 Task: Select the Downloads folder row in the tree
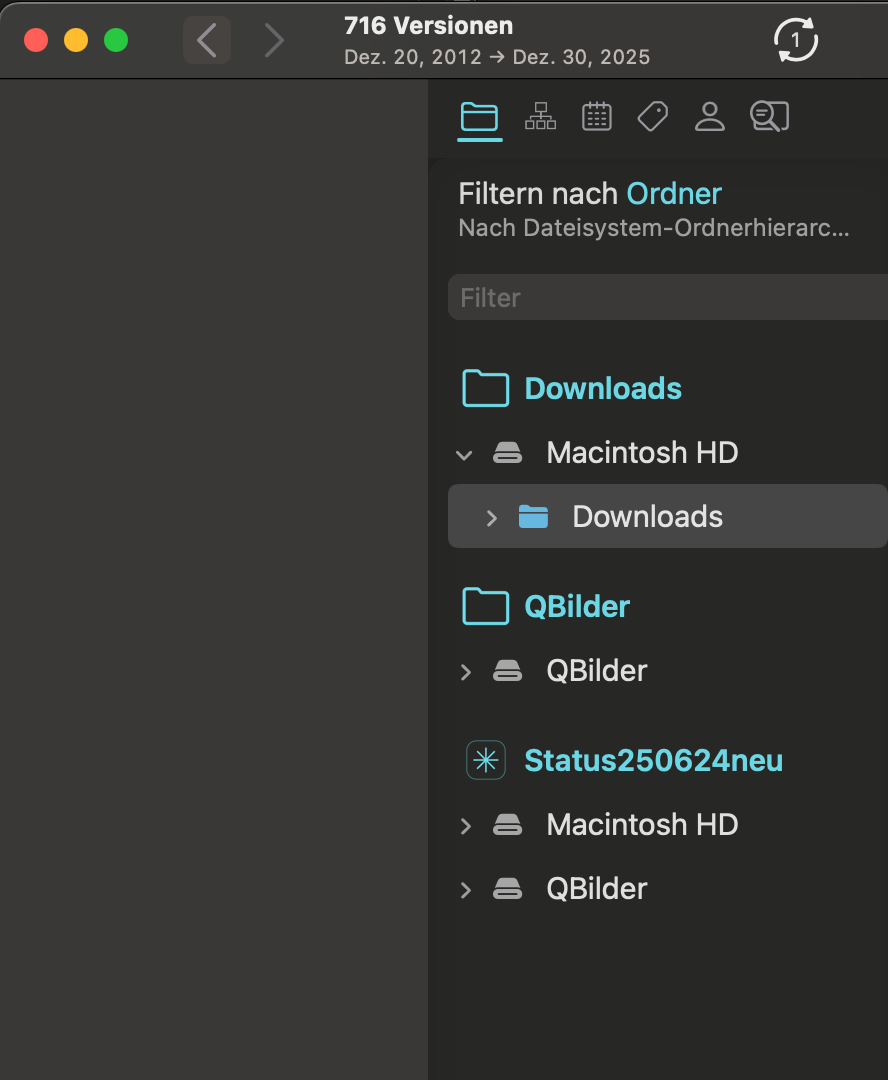coord(647,517)
